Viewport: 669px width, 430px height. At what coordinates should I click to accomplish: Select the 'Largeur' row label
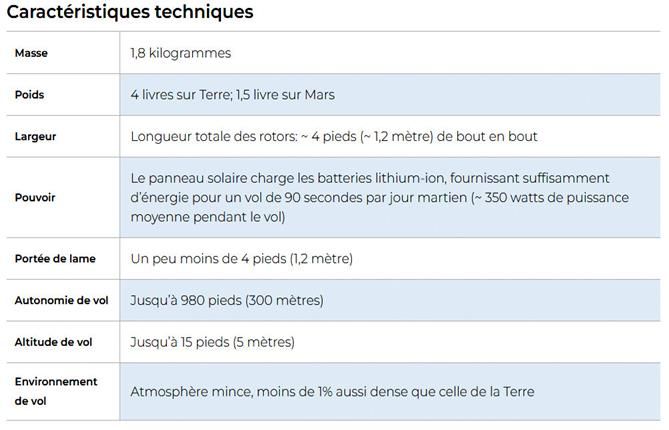[35, 136]
